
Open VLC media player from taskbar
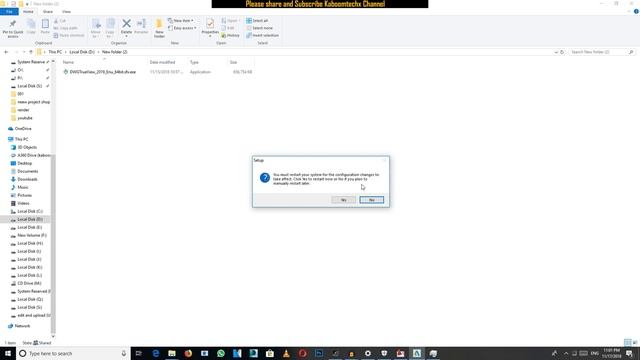point(286,353)
